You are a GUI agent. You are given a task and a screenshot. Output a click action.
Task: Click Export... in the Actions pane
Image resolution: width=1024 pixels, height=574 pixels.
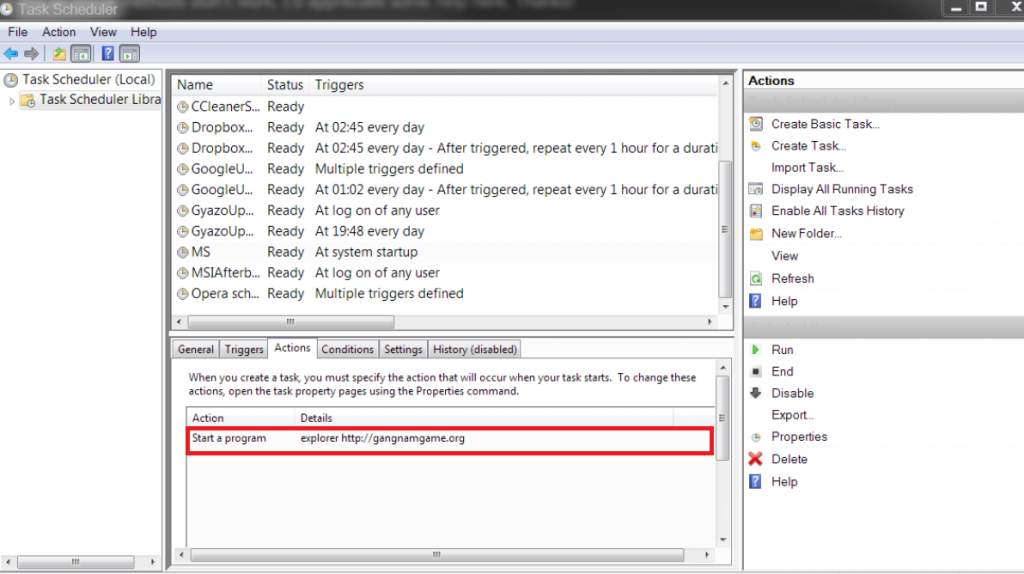792,415
